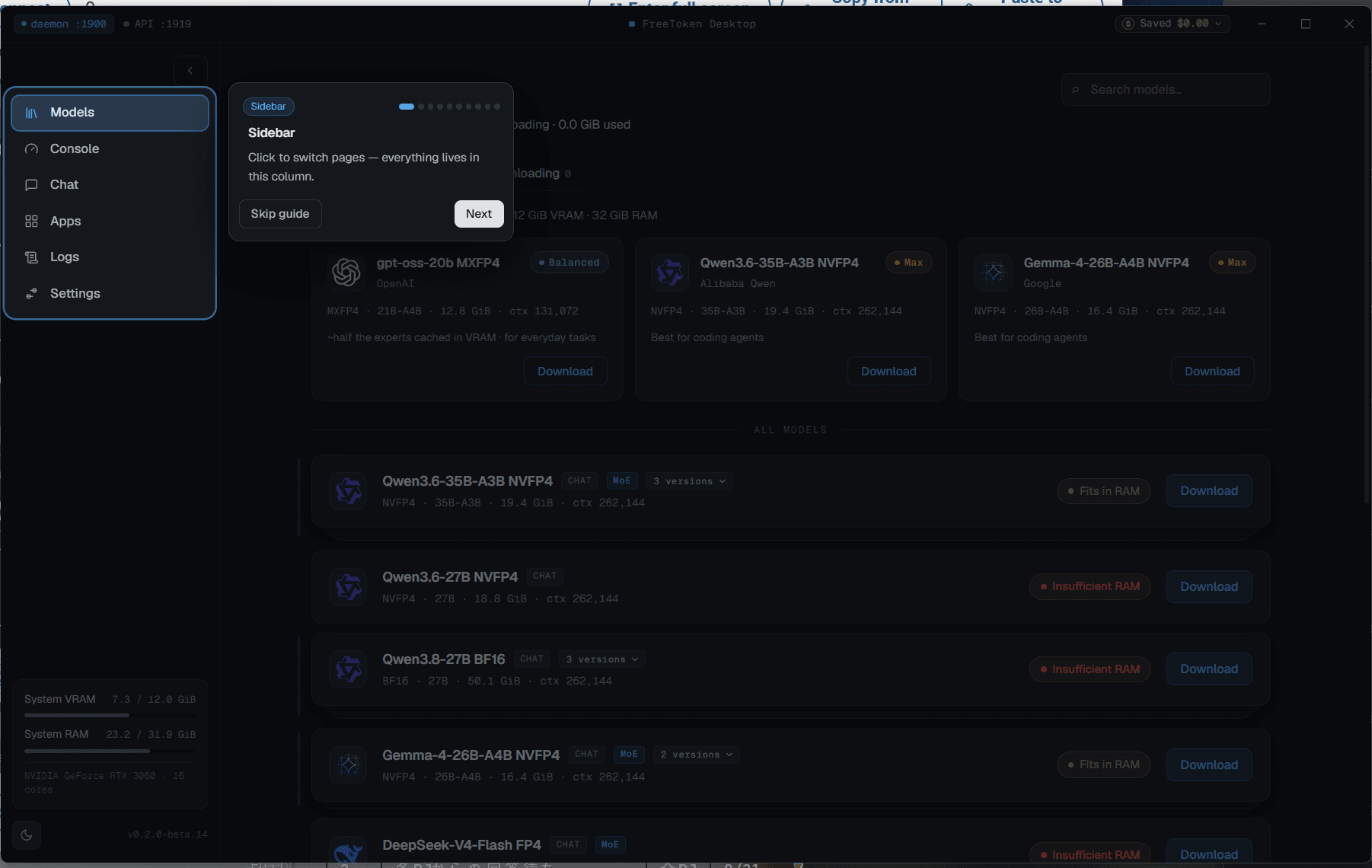Click the daemon :1900 status indicator
Image resolution: width=1372 pixels, height=868 pixels.
coord(64,24)
